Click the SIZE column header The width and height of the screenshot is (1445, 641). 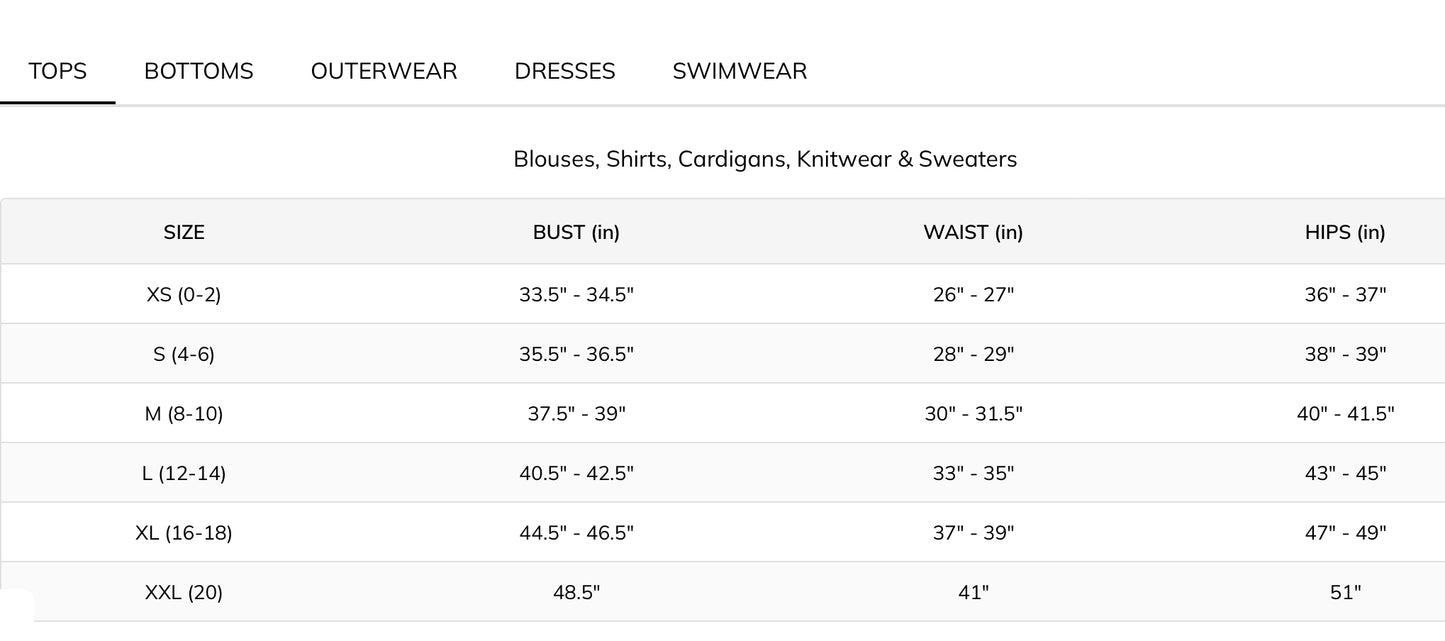(184, 232)
